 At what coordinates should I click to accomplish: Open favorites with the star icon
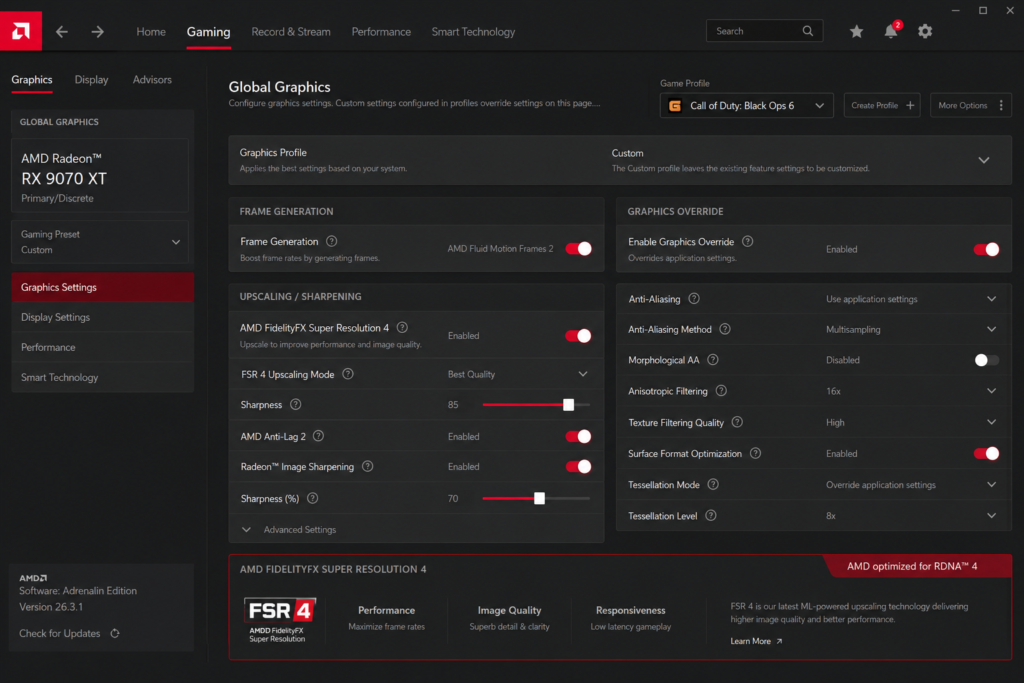(856, 31)
